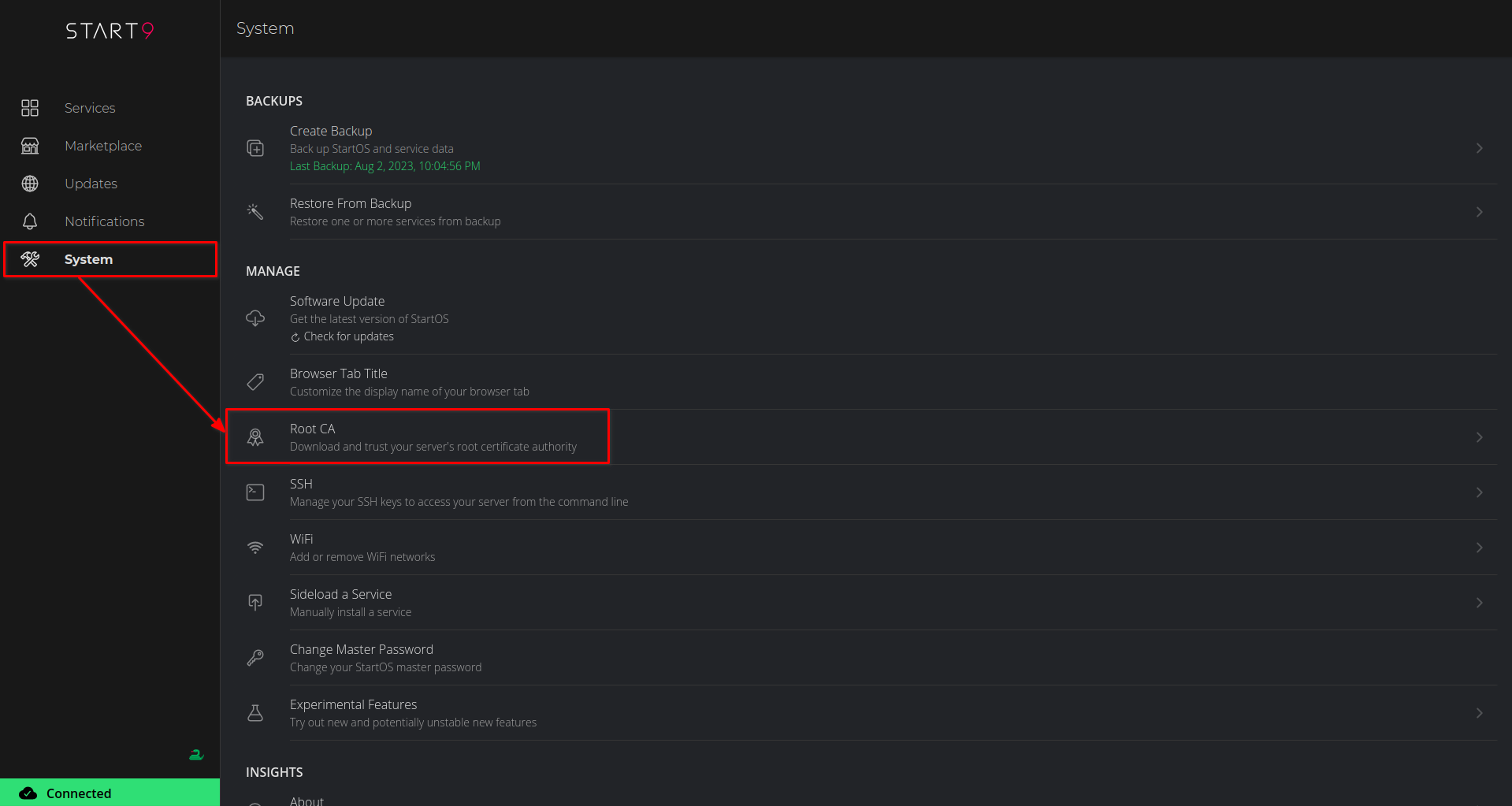The image size is (1512, 806).
Task: Click the Restore From Backup wand icon
Action: click(255, 211)
